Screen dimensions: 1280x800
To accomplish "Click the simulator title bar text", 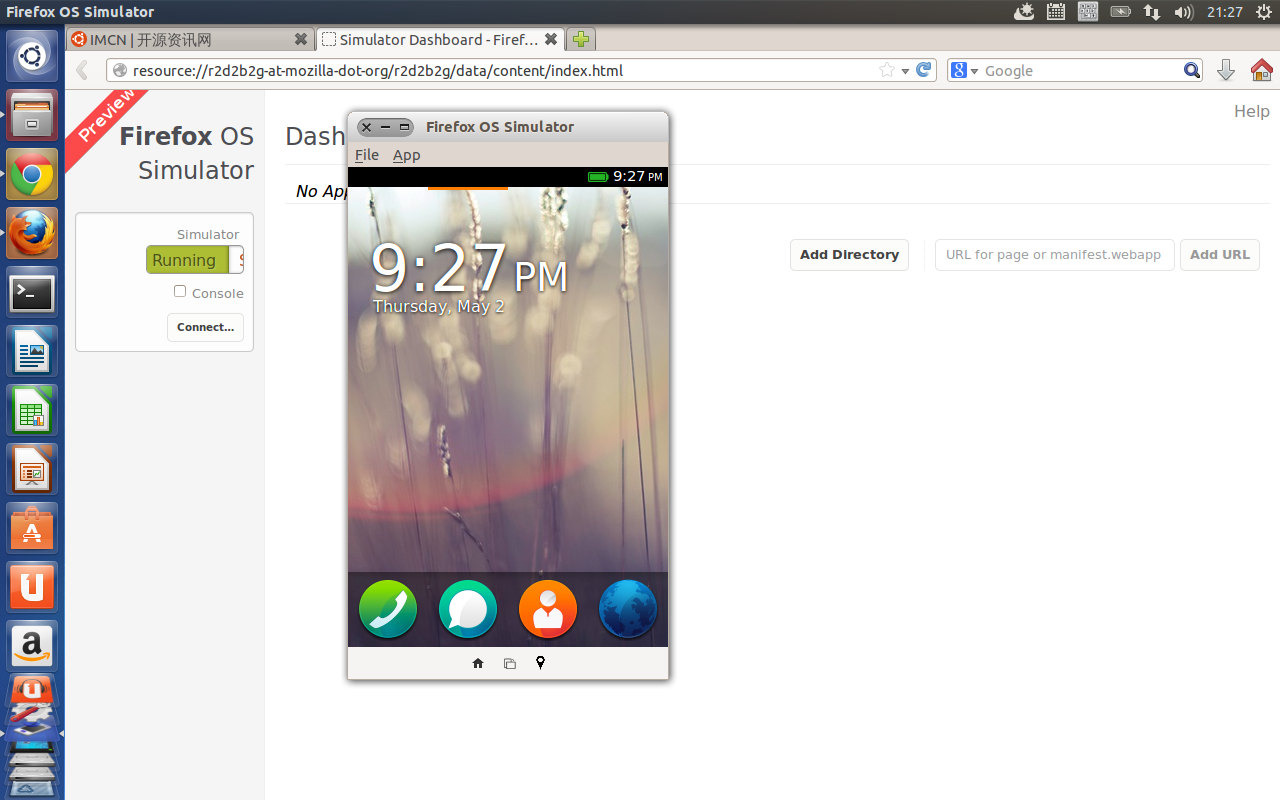I will pos(500,127).
